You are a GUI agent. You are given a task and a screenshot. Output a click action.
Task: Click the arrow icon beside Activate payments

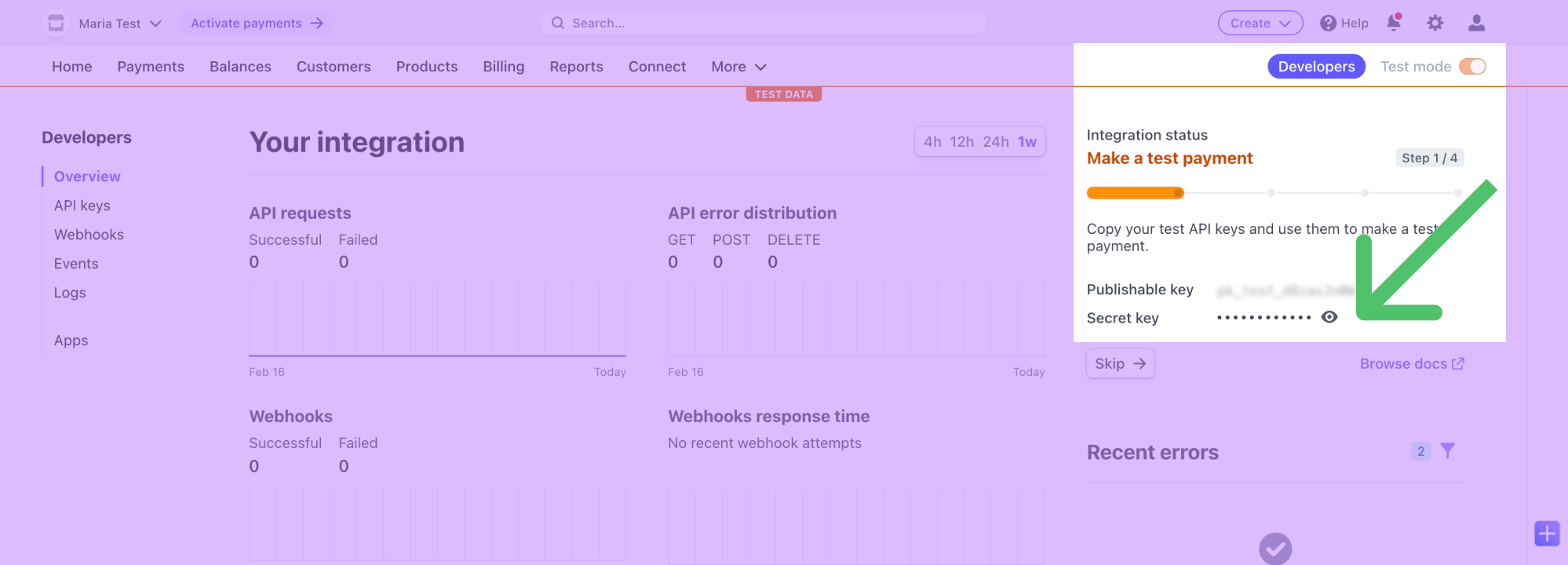tap(317, 24)
